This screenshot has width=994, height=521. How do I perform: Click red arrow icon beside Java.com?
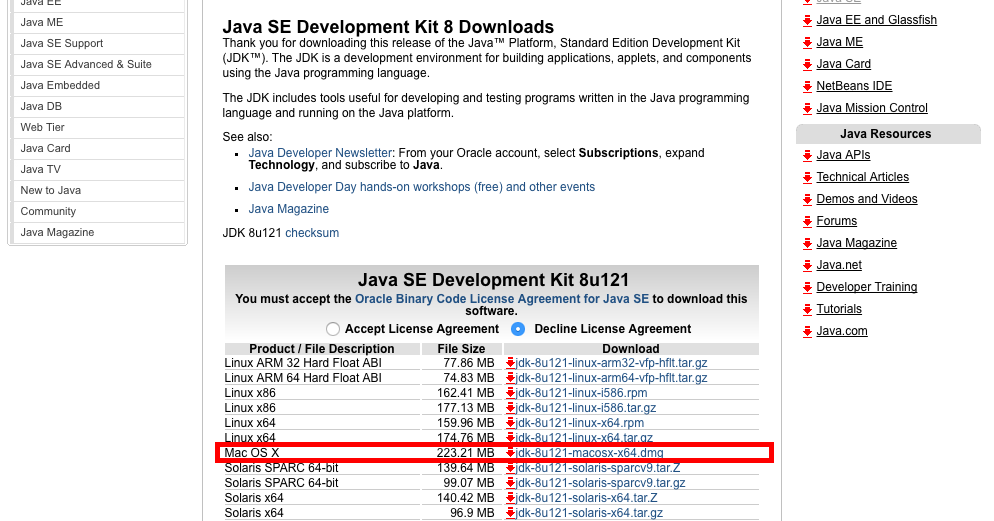(807, 332)
